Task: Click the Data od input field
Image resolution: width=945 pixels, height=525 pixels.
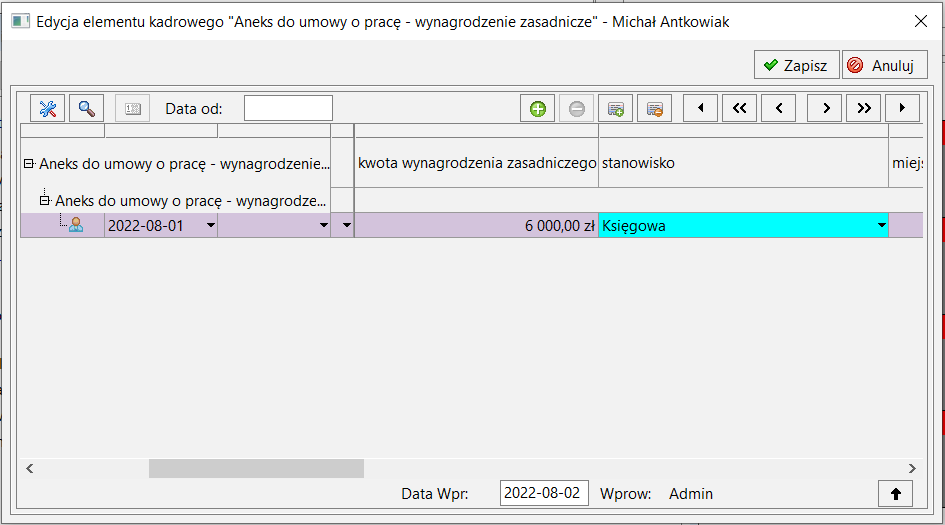Action: point(288,108)
